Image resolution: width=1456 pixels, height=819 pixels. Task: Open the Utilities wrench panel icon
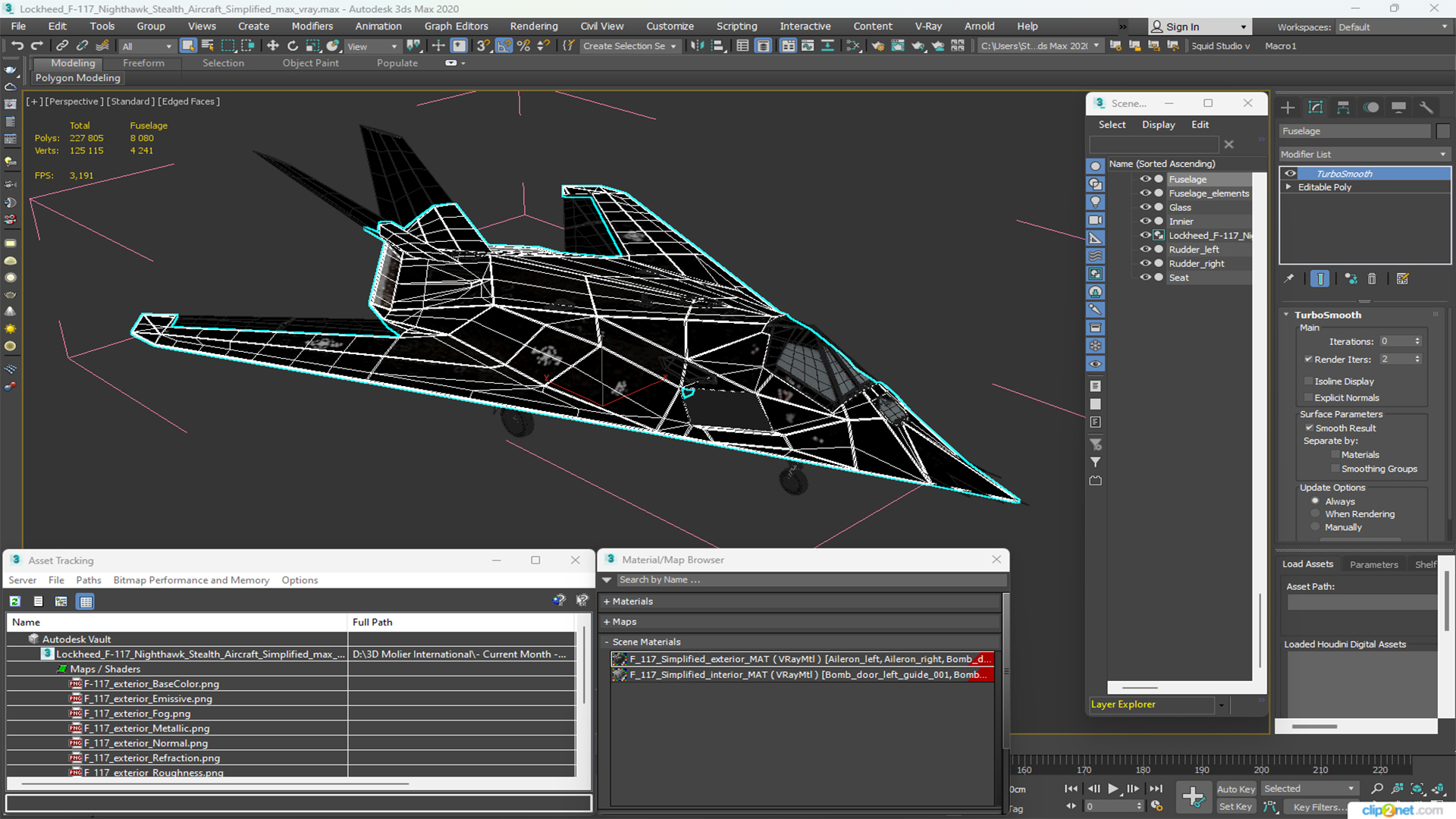[x=1426, y=108]
